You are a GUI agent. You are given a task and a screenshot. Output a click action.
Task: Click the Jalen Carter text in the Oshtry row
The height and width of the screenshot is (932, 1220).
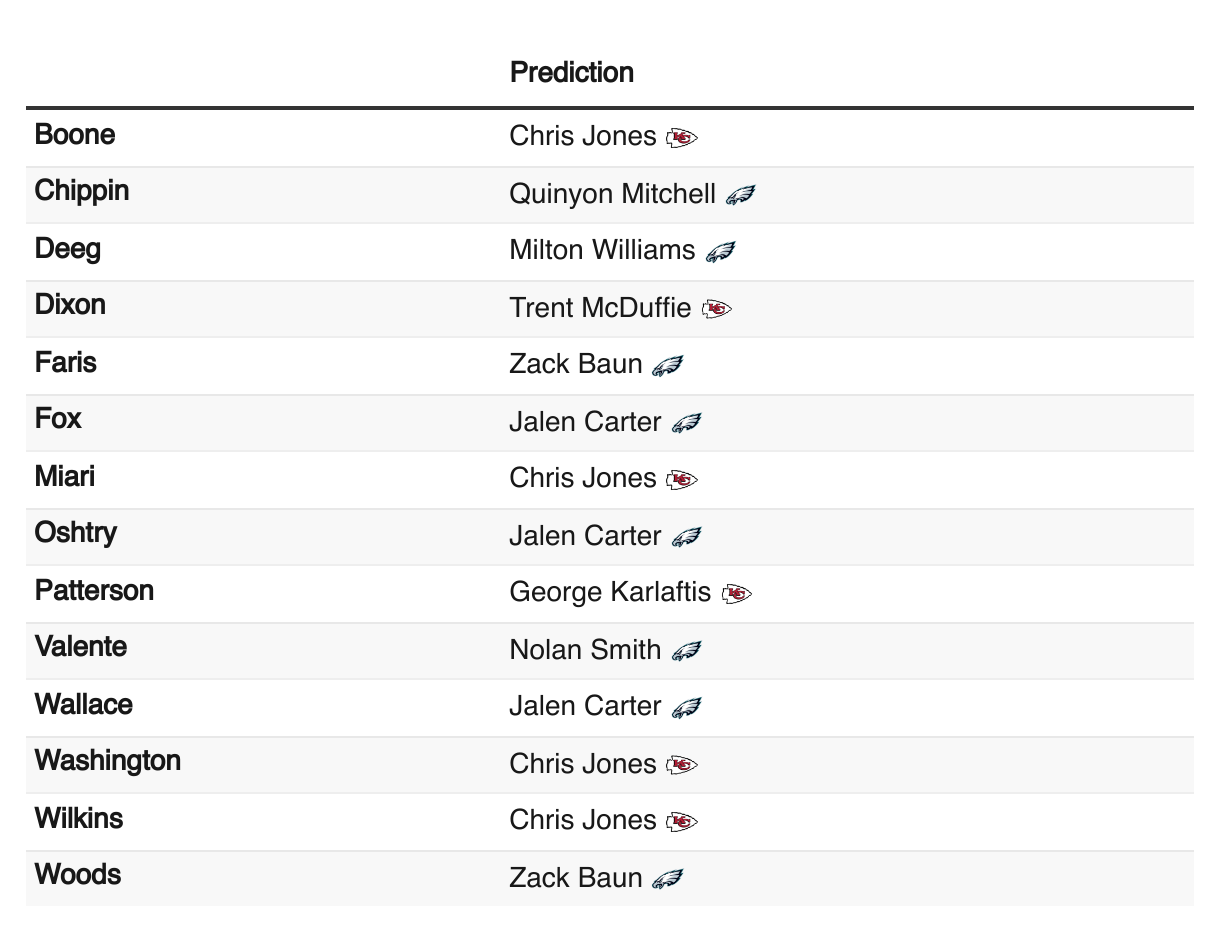[585, 536]
